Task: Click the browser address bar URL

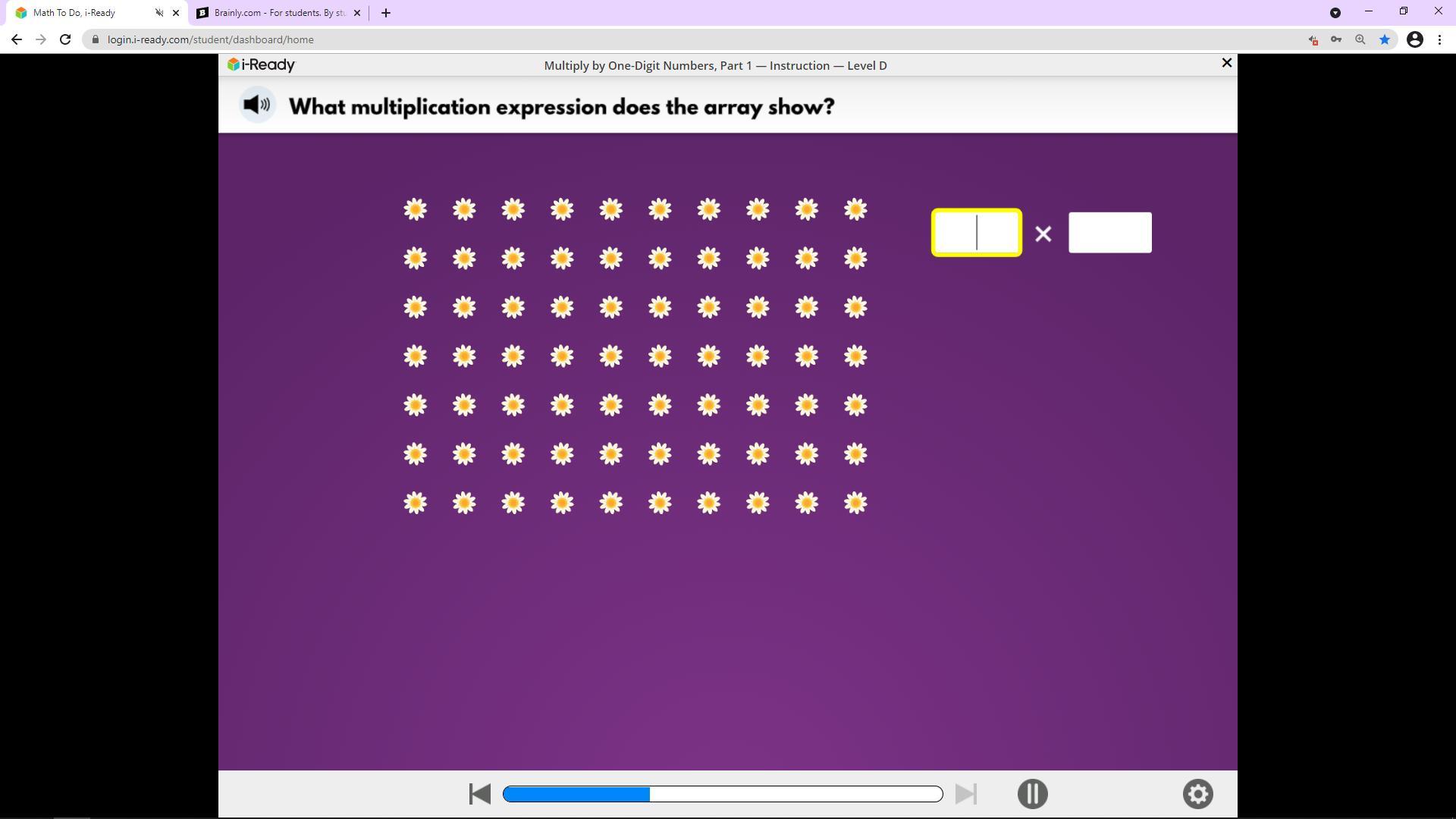Action: click(x=210, y=39)
